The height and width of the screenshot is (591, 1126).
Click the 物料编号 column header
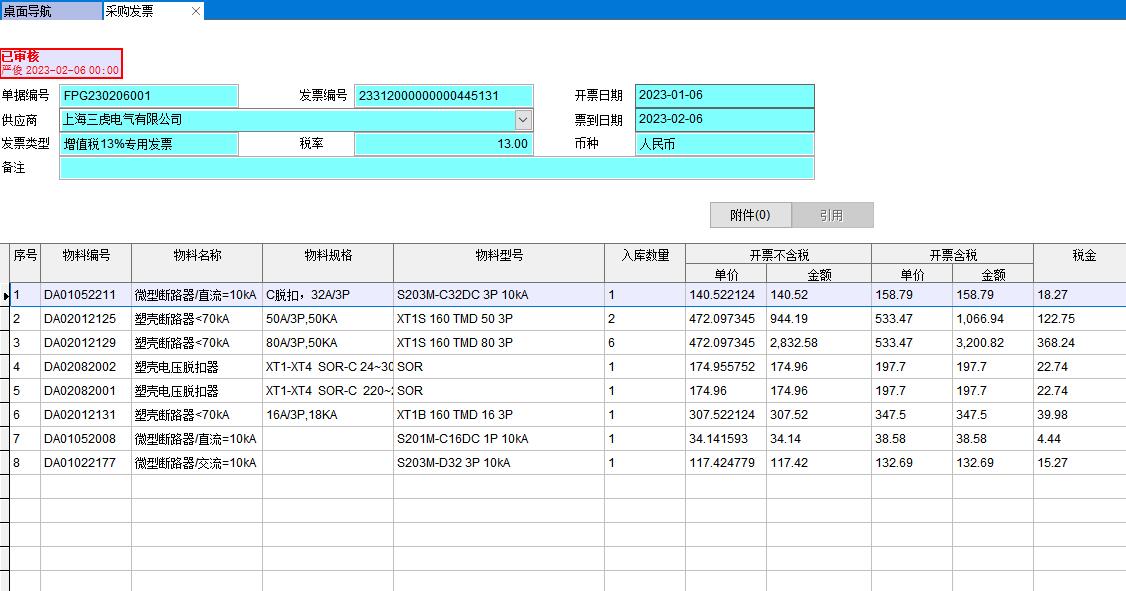pyautogui.click(x=86, y=256)
